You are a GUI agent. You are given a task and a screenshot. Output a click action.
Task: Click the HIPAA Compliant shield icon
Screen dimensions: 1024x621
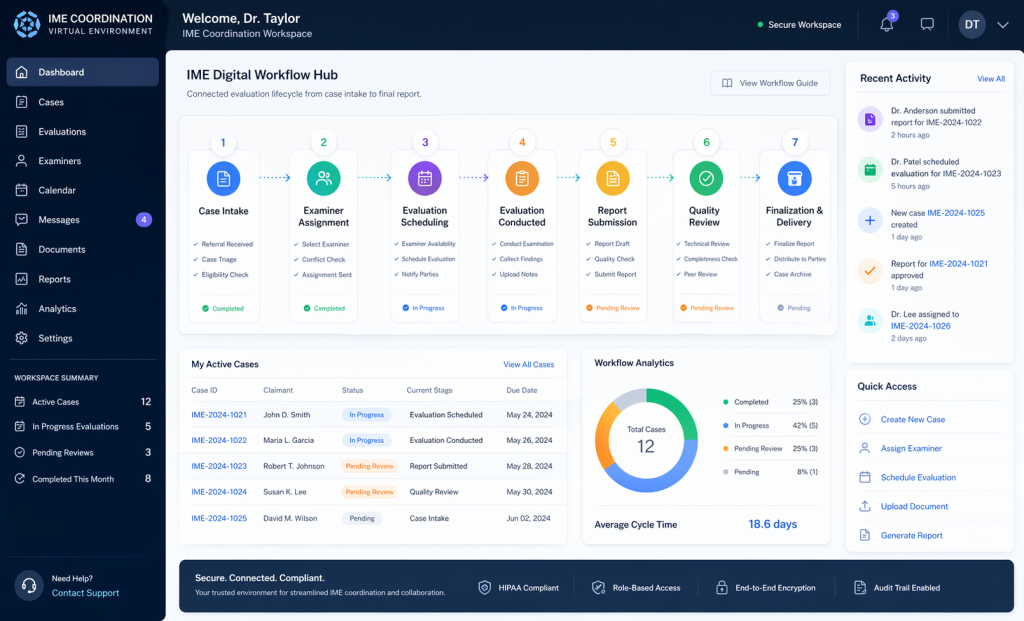[484, 588]
